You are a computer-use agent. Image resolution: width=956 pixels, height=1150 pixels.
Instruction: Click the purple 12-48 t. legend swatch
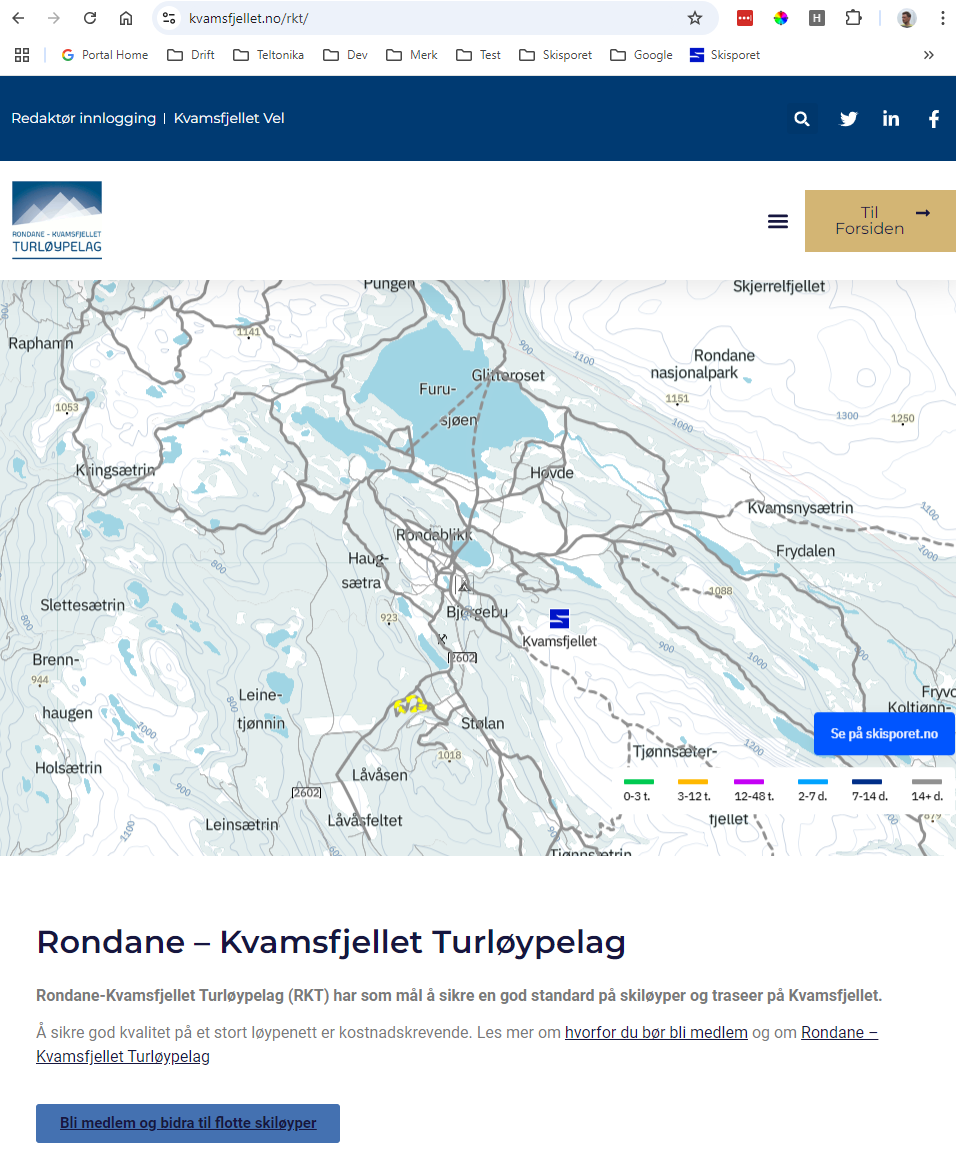(749, 782)
